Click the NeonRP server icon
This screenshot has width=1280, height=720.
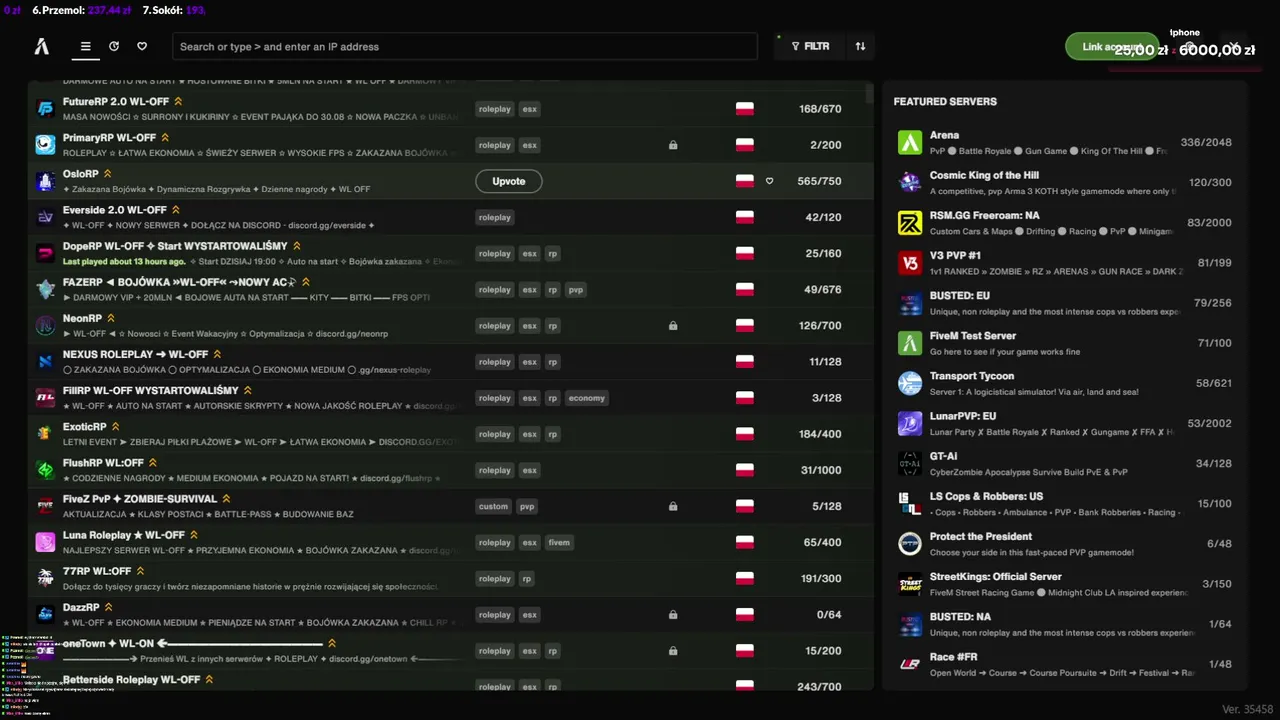[45, 325]
